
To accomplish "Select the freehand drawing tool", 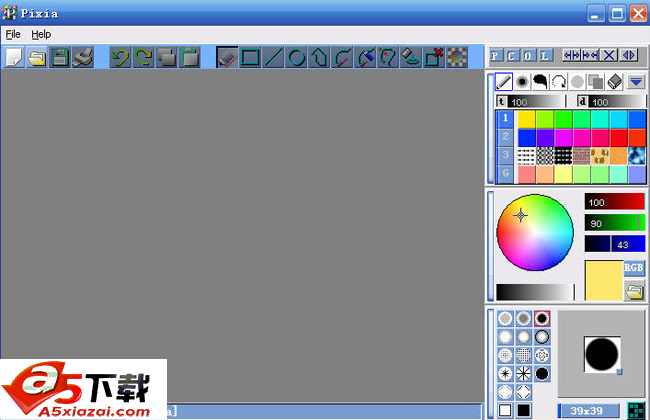I will pyautogui.click(x=227, y=57).
